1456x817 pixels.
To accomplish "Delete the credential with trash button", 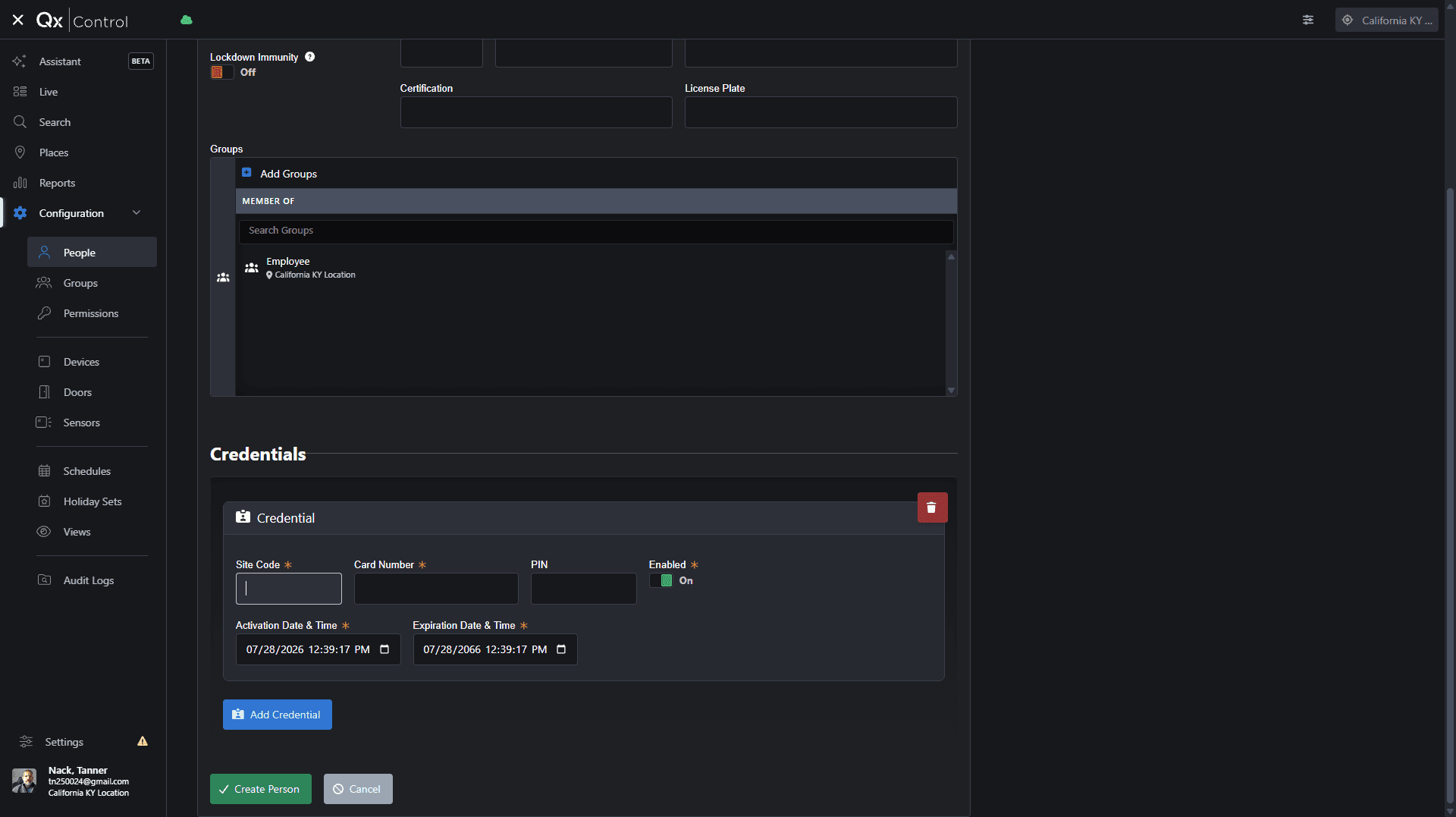I will tap(932, 507).
